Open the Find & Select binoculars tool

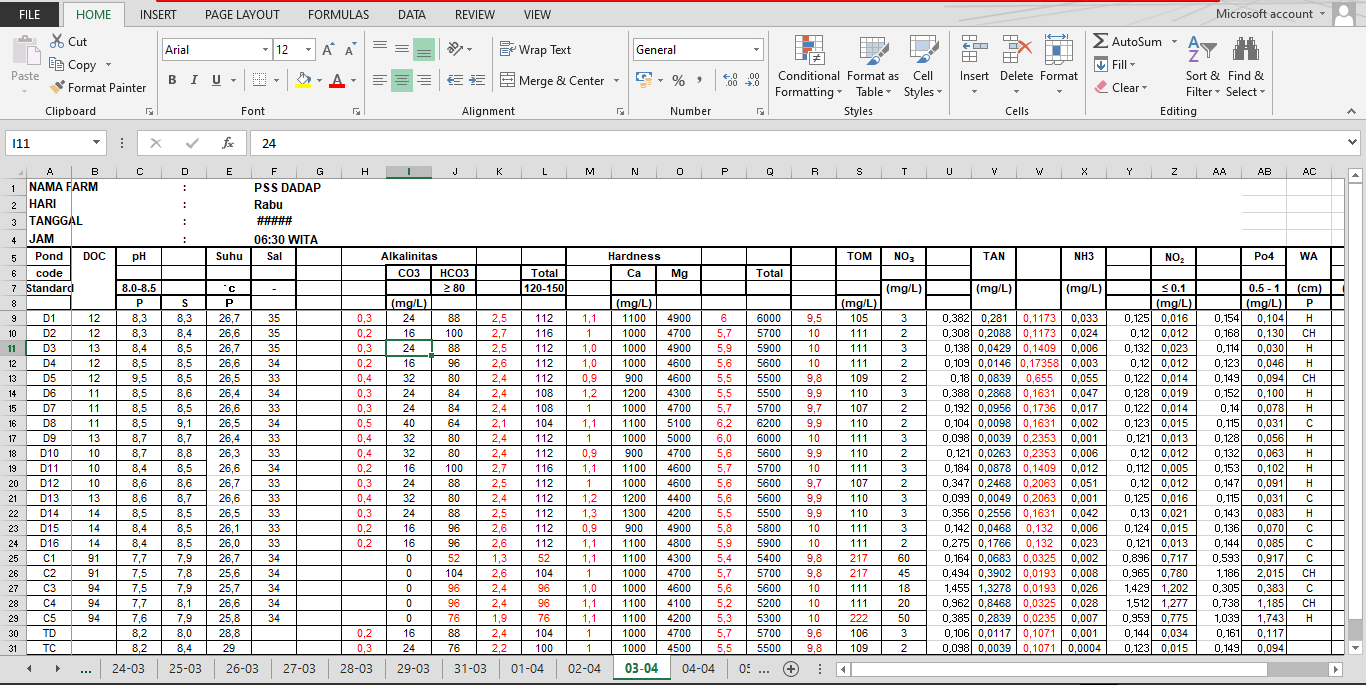(x=1245, y=68)
